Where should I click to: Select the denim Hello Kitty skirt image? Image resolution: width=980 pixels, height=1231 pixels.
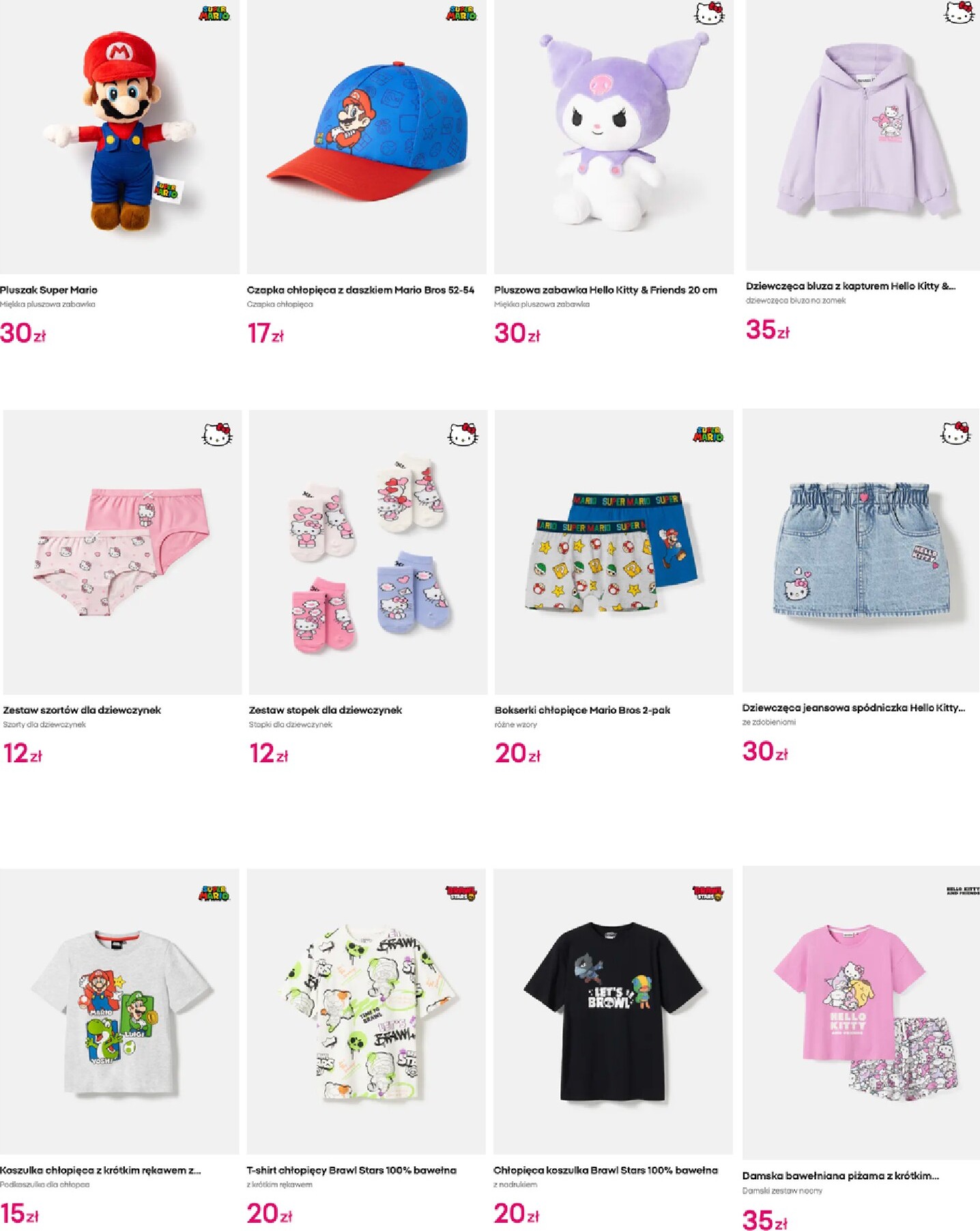click(x=861, y=550)
